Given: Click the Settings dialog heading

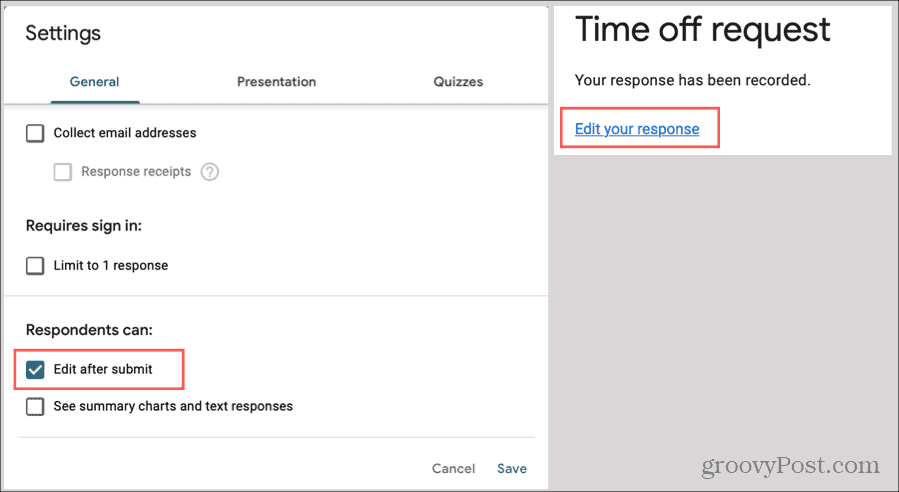Looking at the screenshot, I should tap(63, 33).
